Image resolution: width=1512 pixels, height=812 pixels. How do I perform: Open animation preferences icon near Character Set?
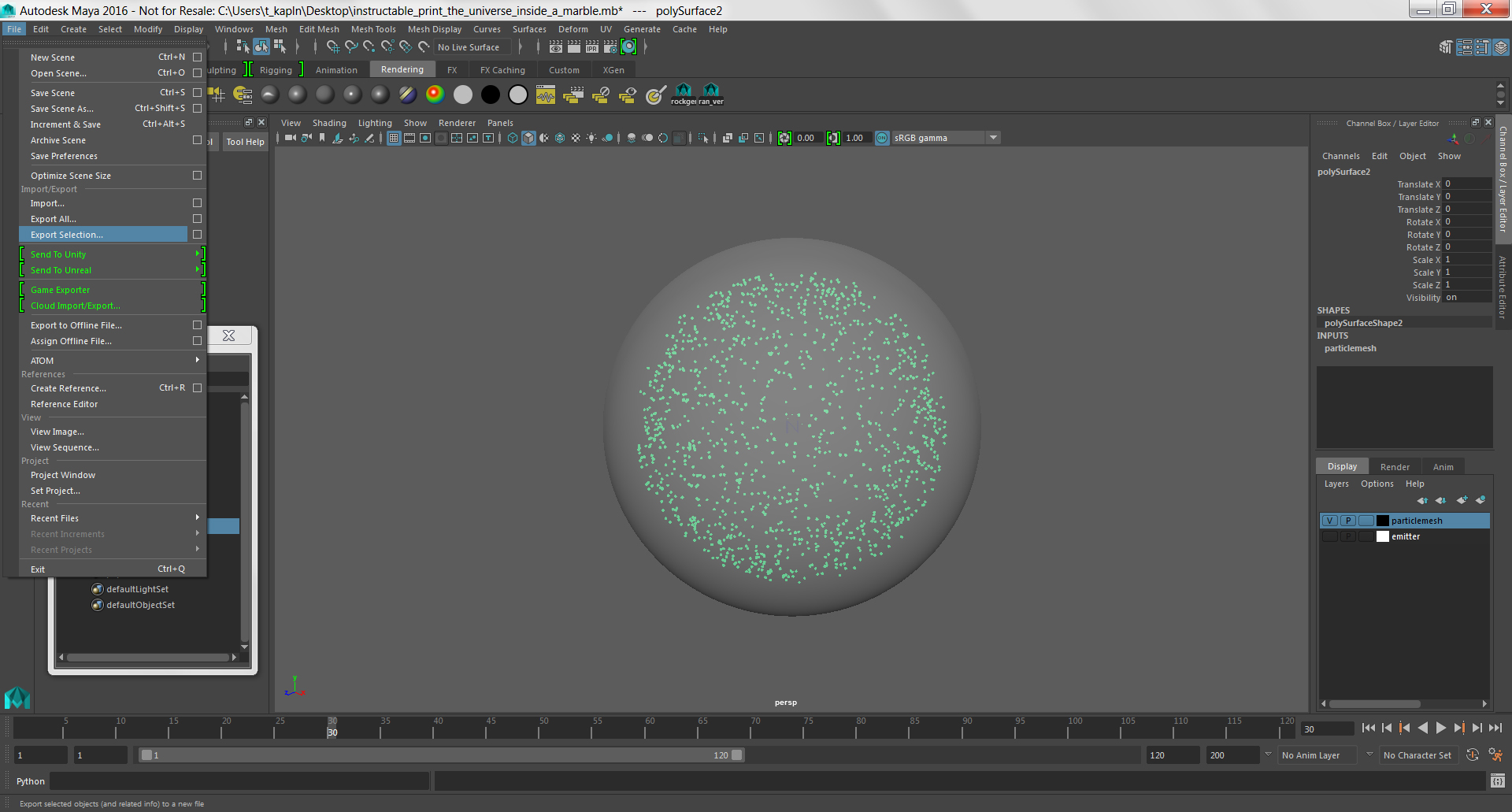click(1495, 755)
